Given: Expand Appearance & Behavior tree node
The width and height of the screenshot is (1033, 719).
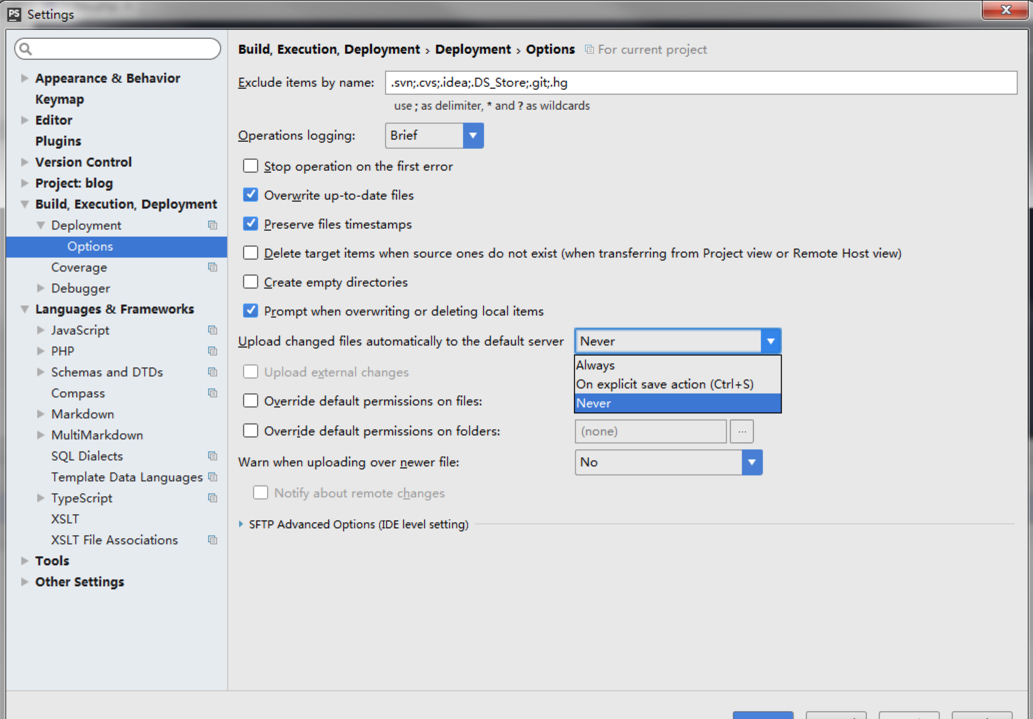Looking at the screenshot, I should point(24,78).
